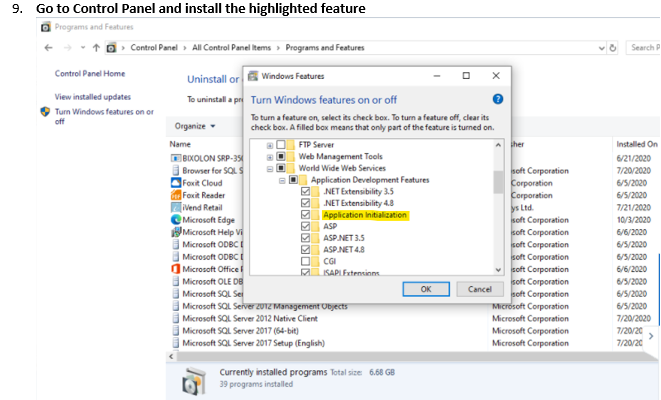Click the Programs and Features breadcrumb
Image resolution: width=661 pixels, height=400 pixels.
[x=325, y=48]
